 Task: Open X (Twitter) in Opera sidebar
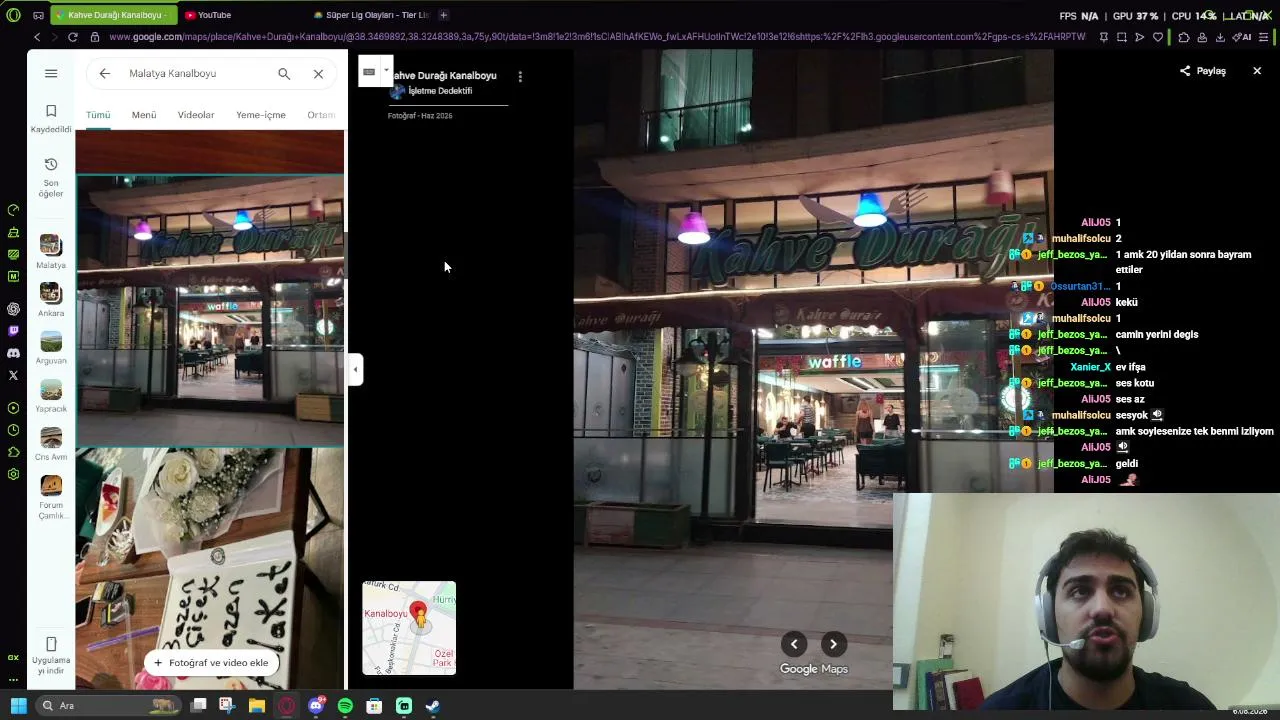(13, 375)
